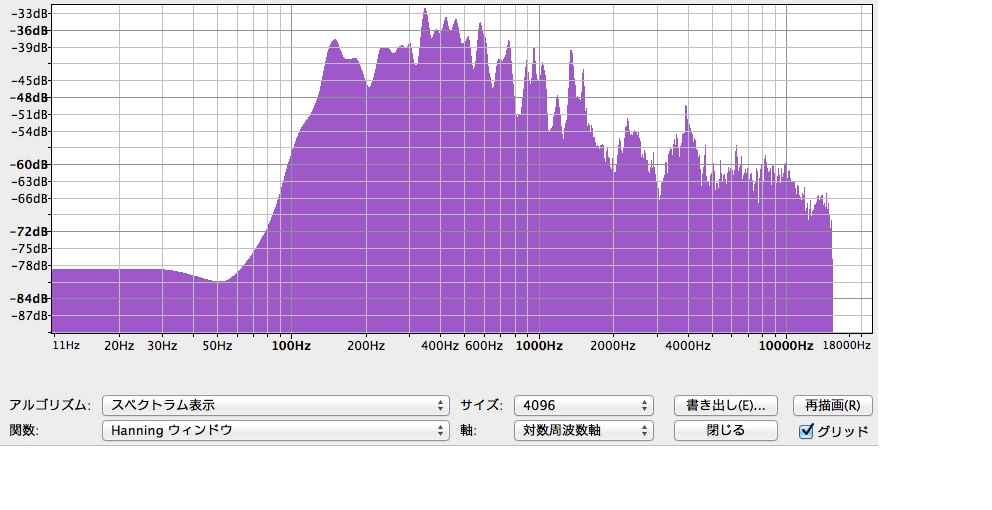Click the 11Hz label at axis start
Screen dimensions: 992x510
[66, 346]
